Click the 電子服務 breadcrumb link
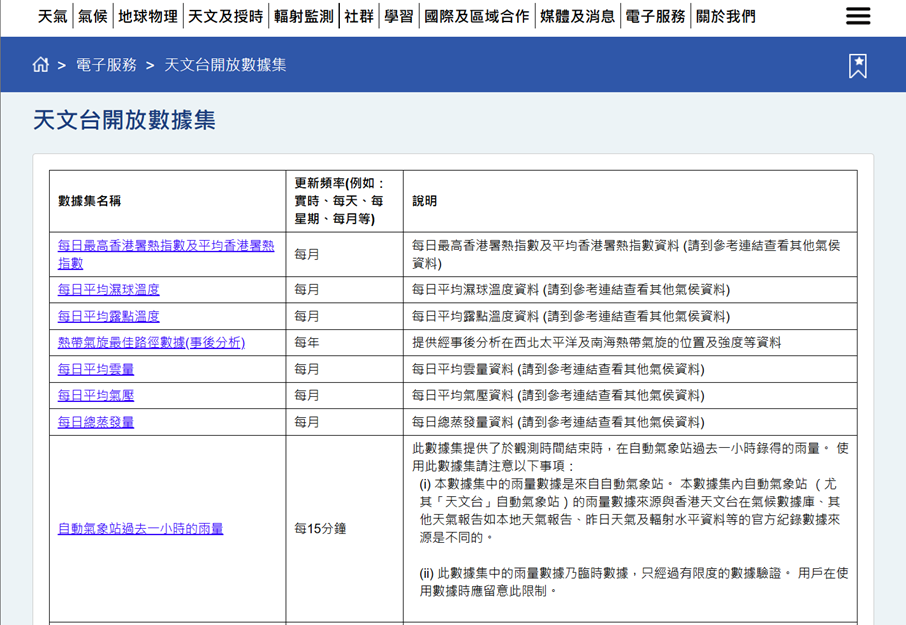Screen dimensions: 906x625 (x=106, y=65)
